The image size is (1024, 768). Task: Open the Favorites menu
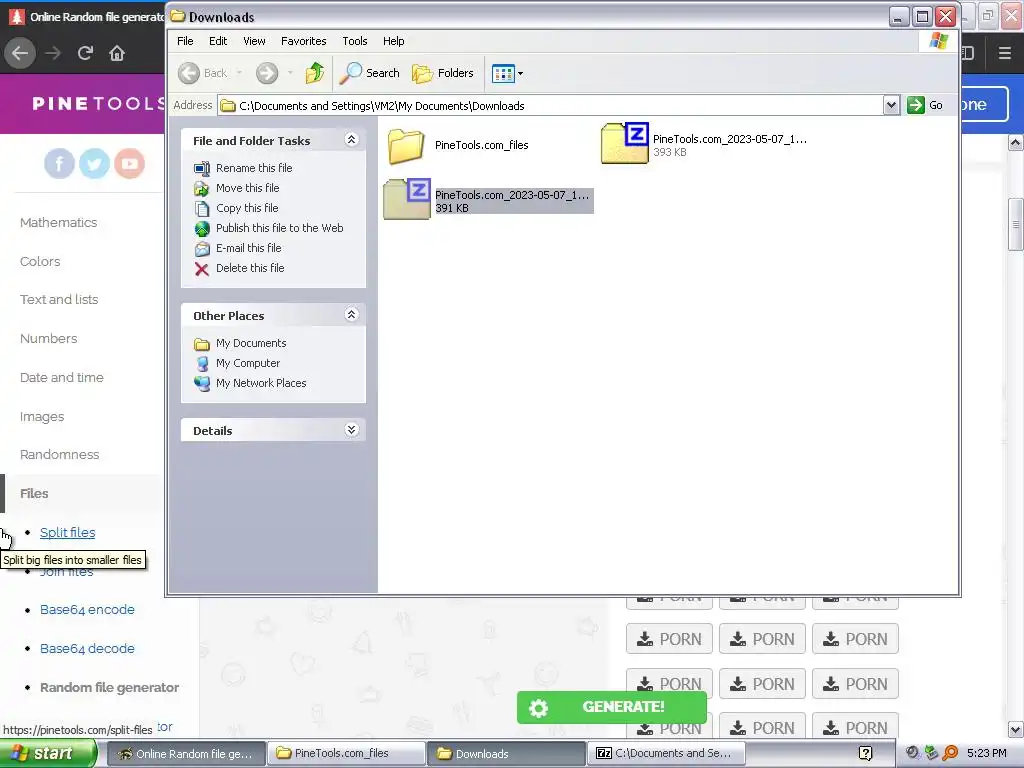coord(303,40)
